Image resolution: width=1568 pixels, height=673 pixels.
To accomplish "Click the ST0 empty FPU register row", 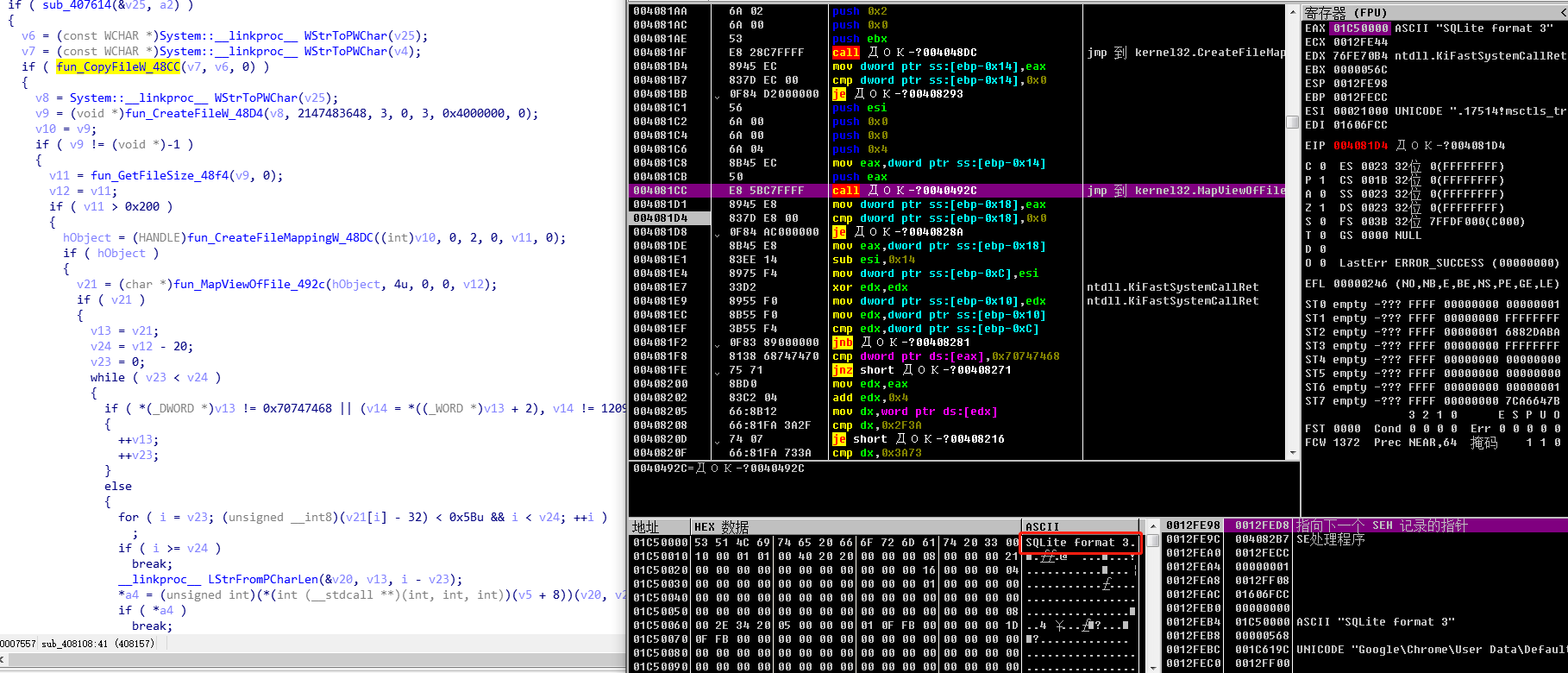I will click(x=1432, y=305).
